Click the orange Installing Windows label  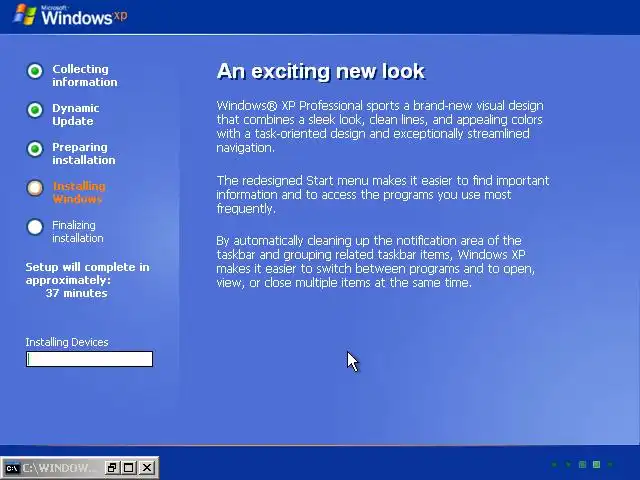pyautogui.click(x=79, y=193)
